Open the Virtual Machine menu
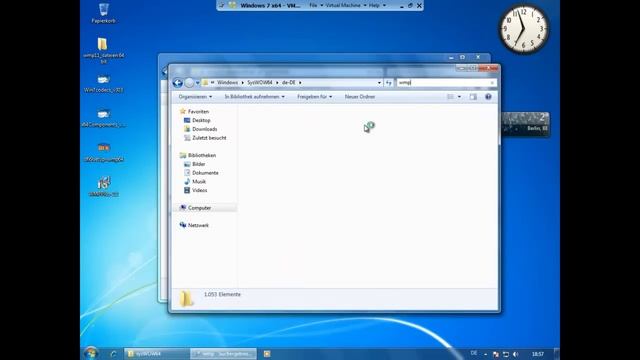The image size is (640, 360). click(x=346, y=5)
